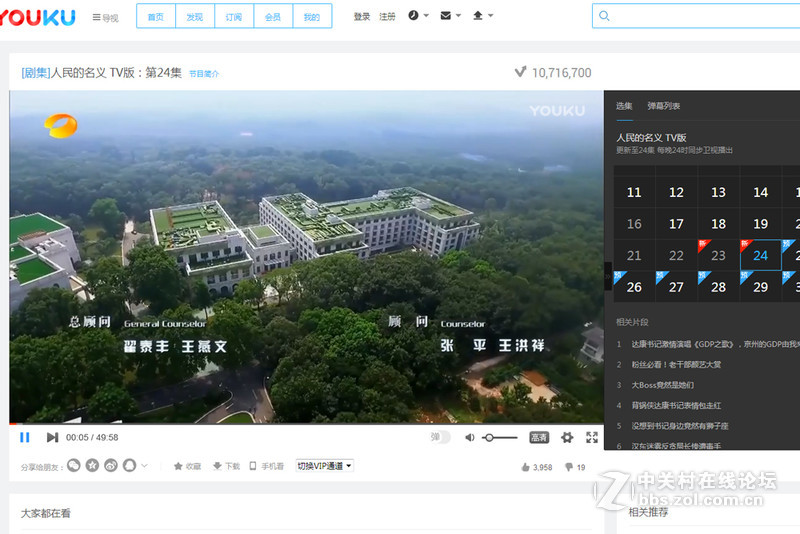Select episode 21
This screenshot has height=534, width=800.
point(634,256)
